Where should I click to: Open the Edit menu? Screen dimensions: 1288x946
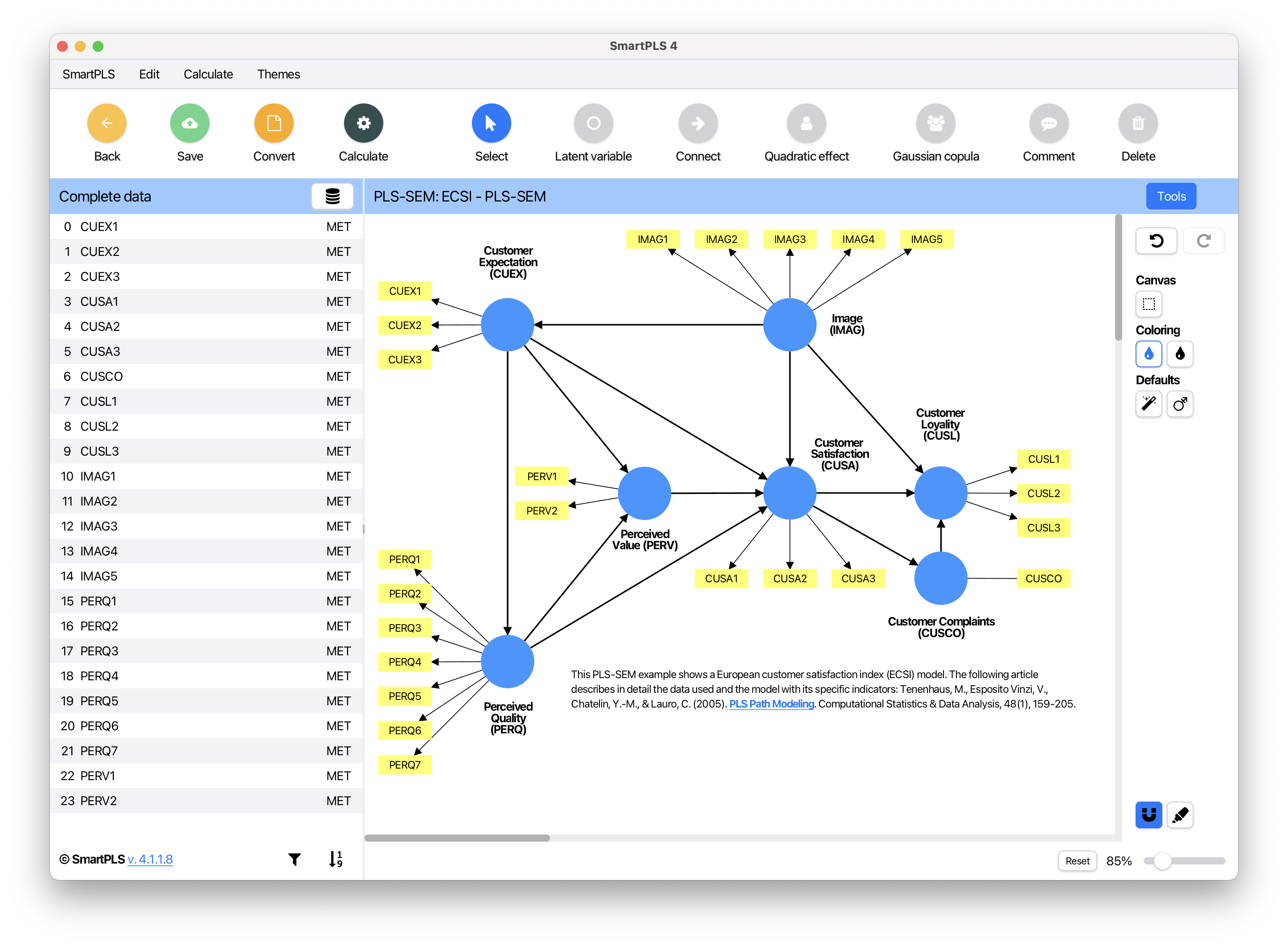pos(149,74)
